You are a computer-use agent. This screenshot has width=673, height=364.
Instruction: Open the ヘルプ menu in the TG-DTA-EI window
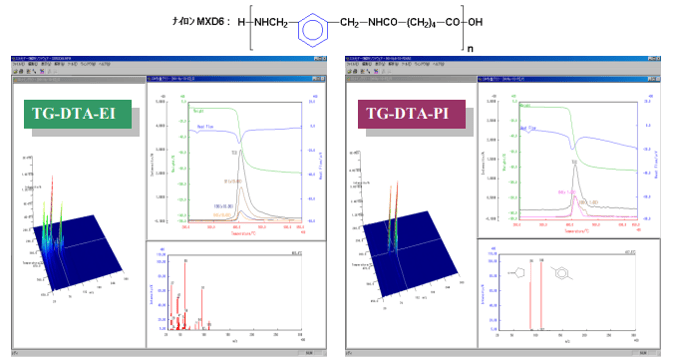click(104, 64)
